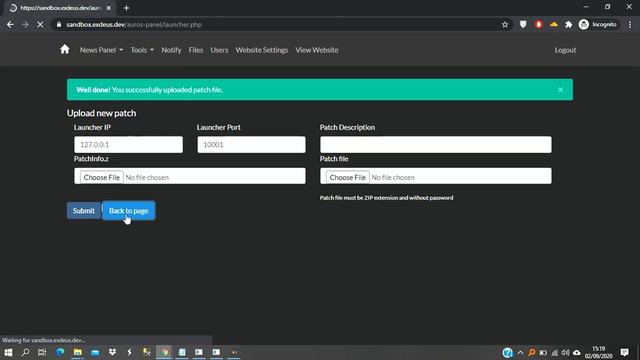
Task: Open the orange cloud extension icon
Action: [553, 24]
